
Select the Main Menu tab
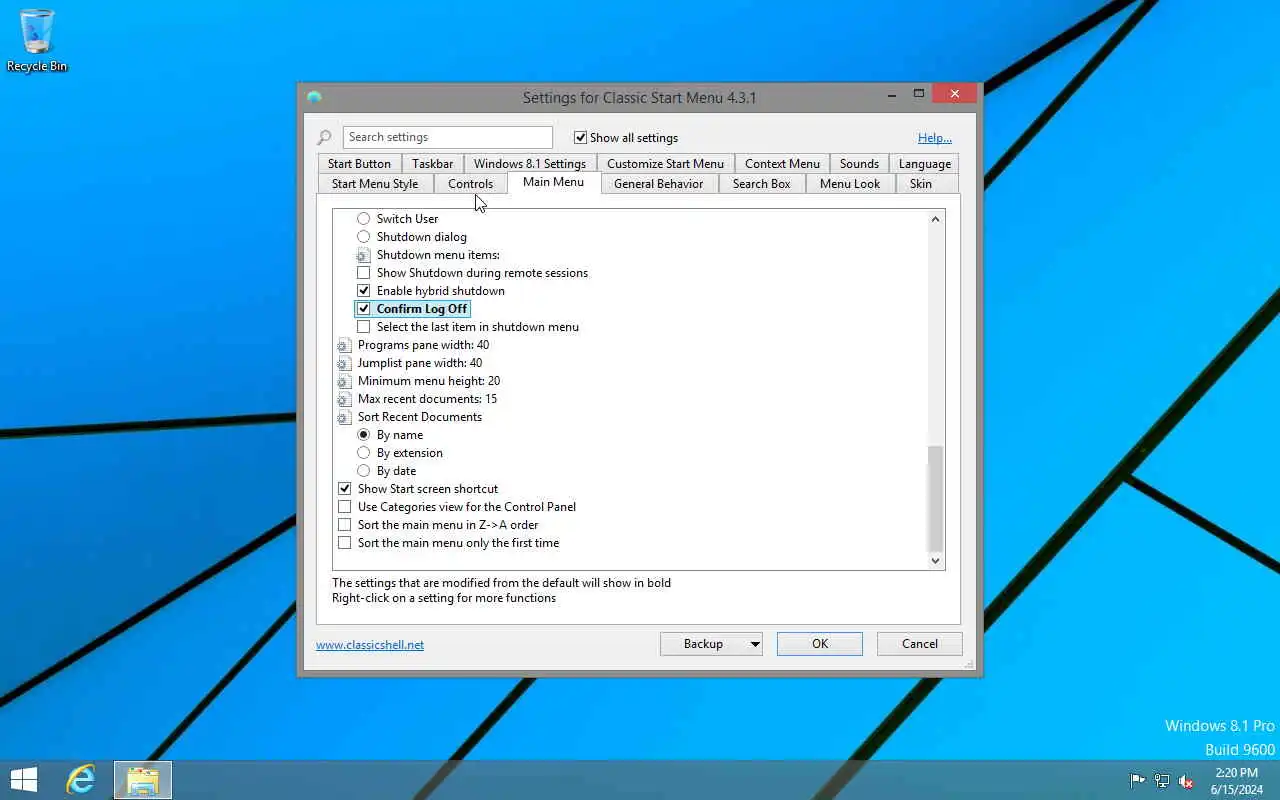click(553, 182)
